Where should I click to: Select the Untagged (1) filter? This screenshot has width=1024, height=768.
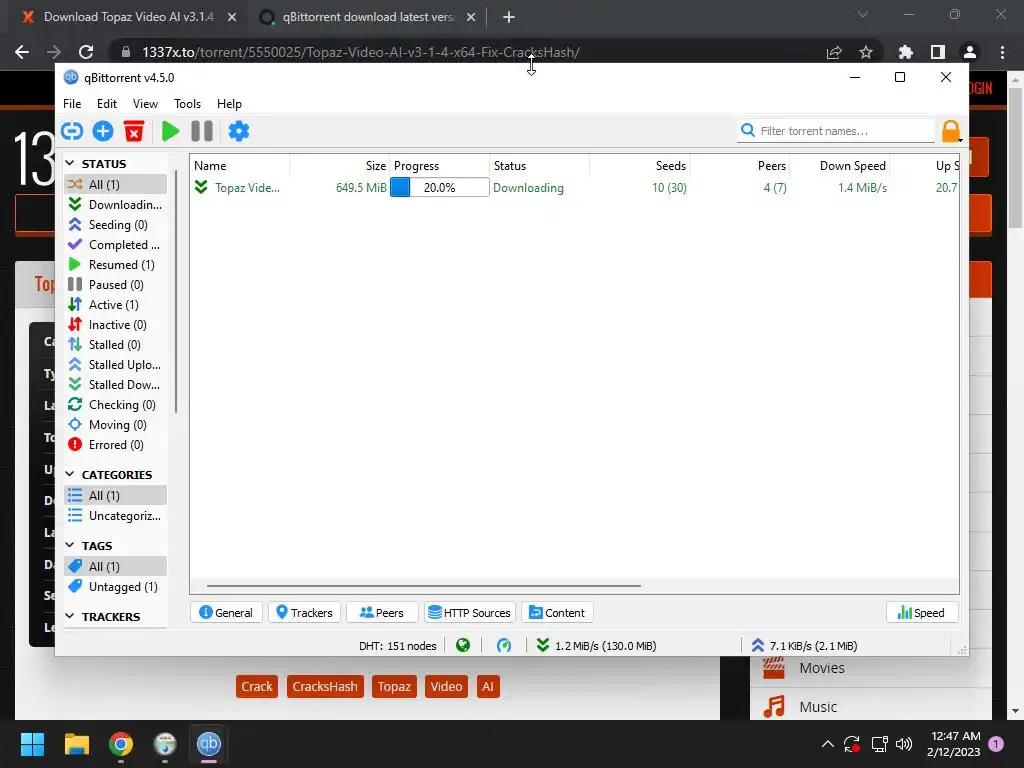[x=116, y=586]
